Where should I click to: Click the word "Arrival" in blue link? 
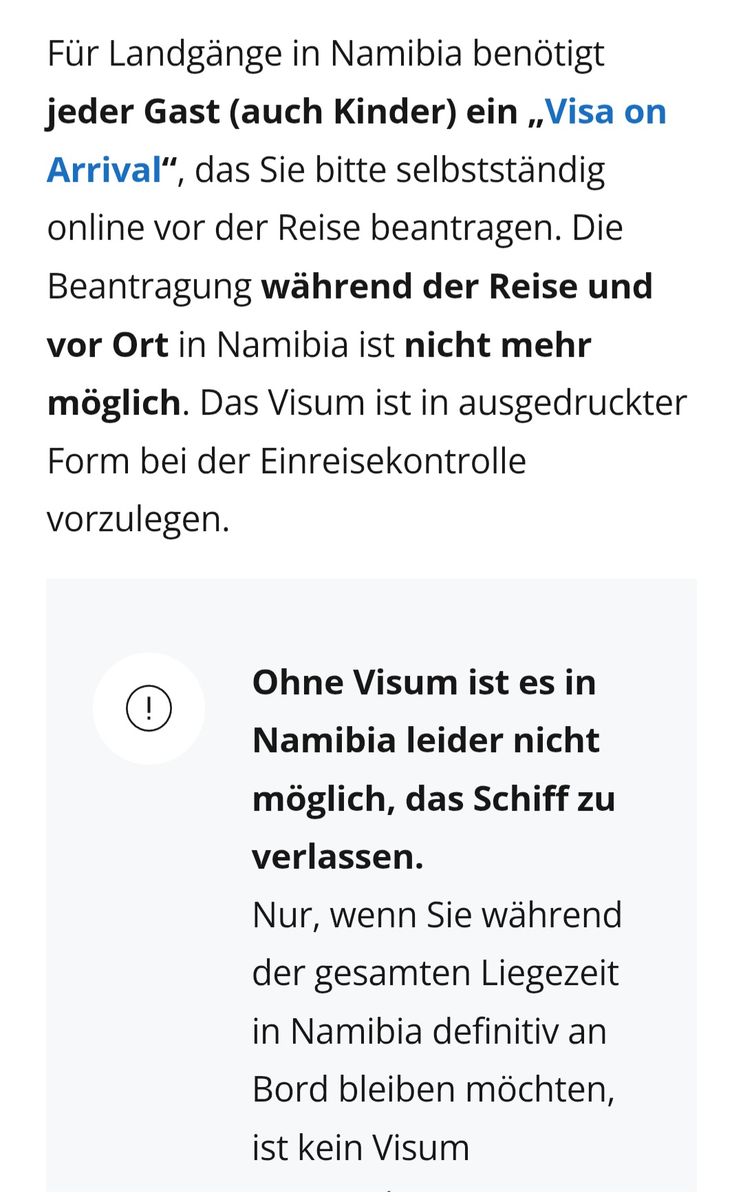tap(104, 170)
